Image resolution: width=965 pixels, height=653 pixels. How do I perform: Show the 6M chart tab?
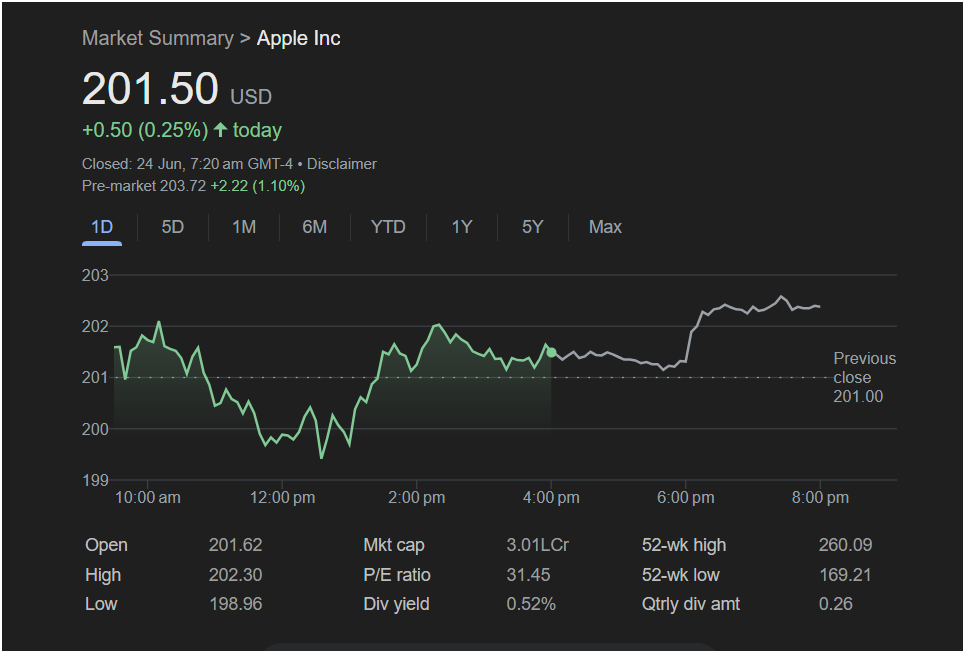pos(314,227)
